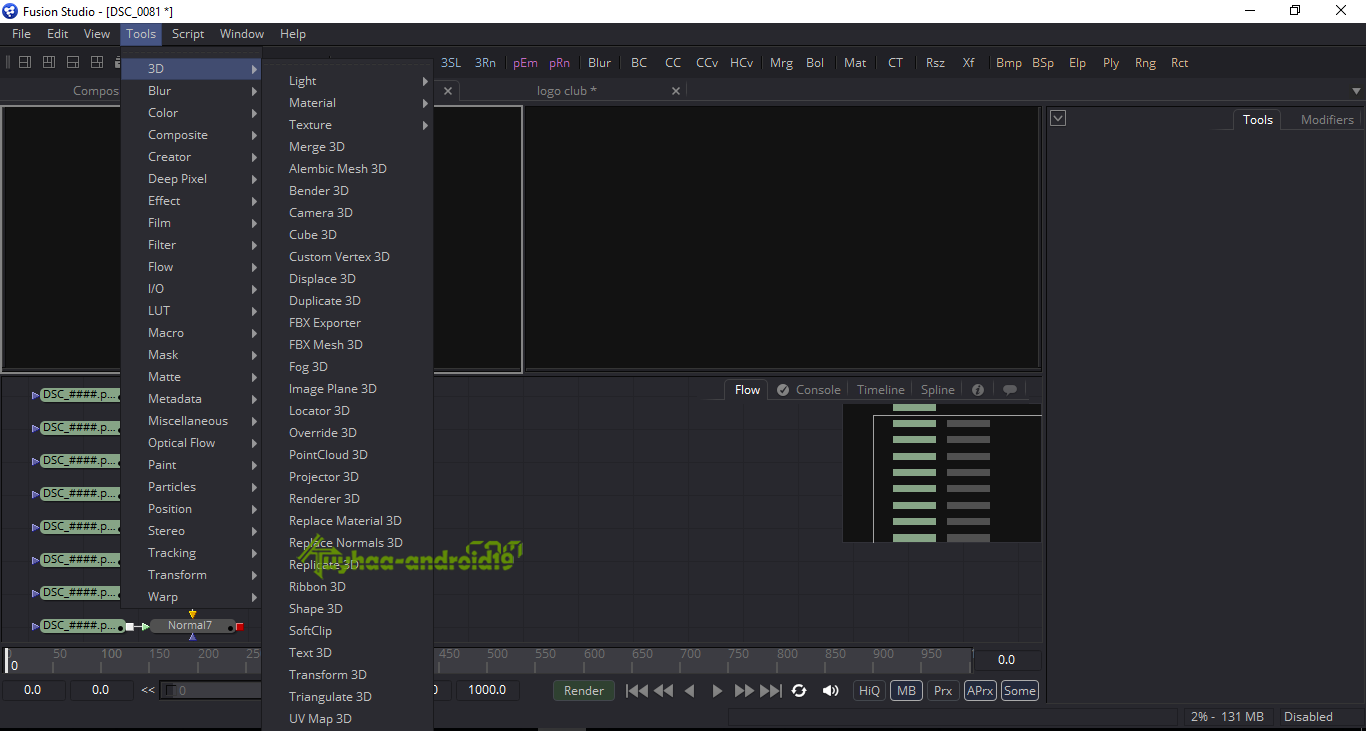Screen dimensions: 1366x731
Task: Click the 1000.0 end frame field
Action: tap(487, 690)
